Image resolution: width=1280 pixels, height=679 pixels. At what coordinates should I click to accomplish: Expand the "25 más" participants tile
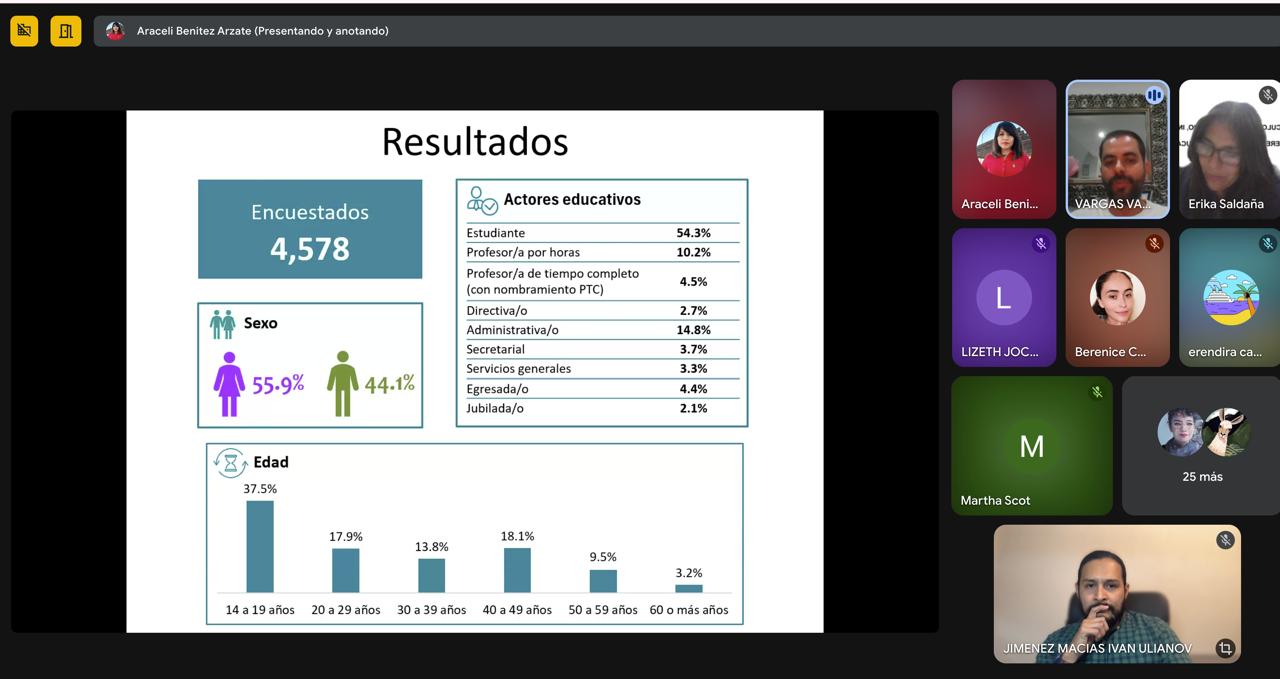(1202, 445)
